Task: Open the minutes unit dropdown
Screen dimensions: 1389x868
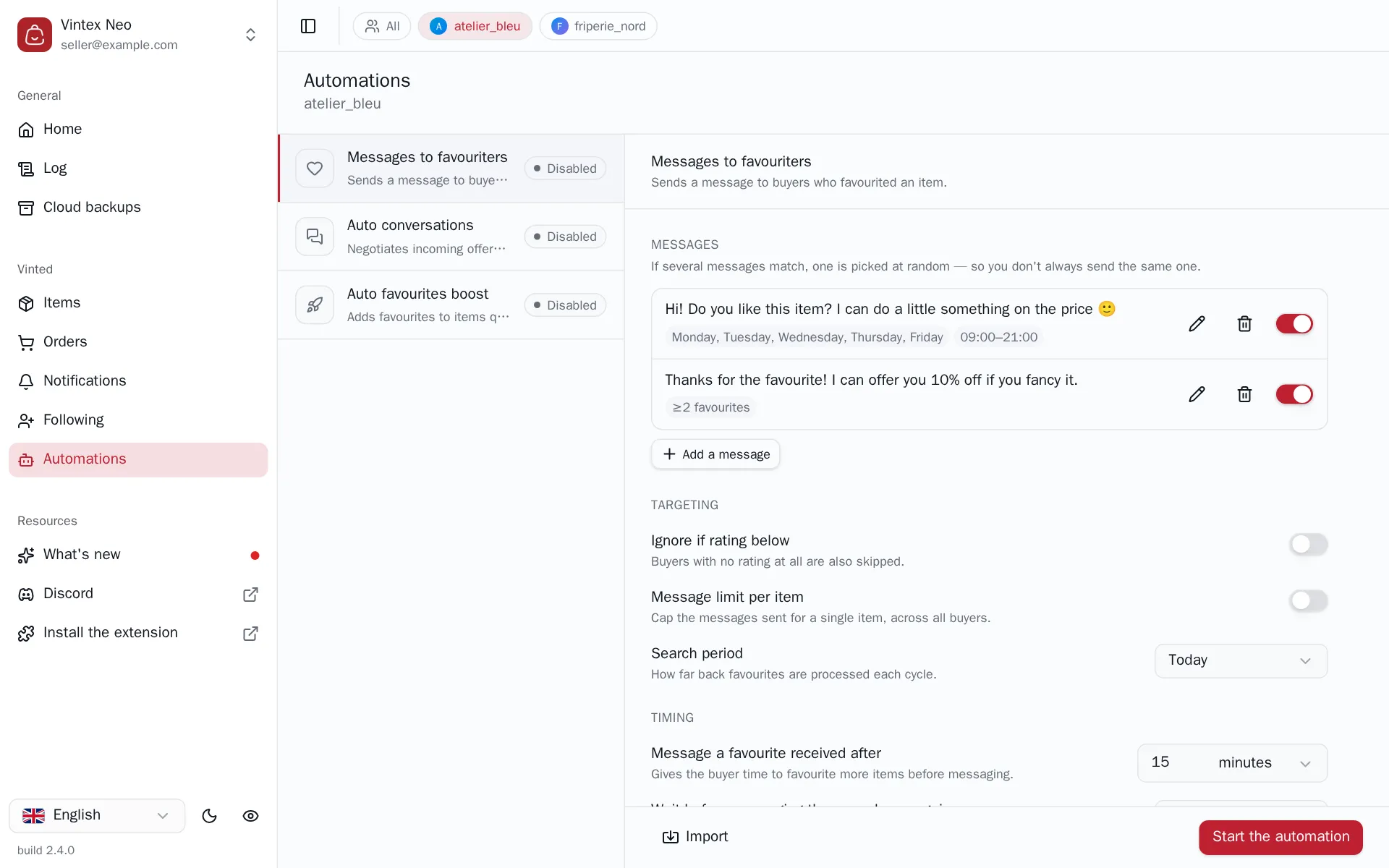Action: coord(1265,763)
